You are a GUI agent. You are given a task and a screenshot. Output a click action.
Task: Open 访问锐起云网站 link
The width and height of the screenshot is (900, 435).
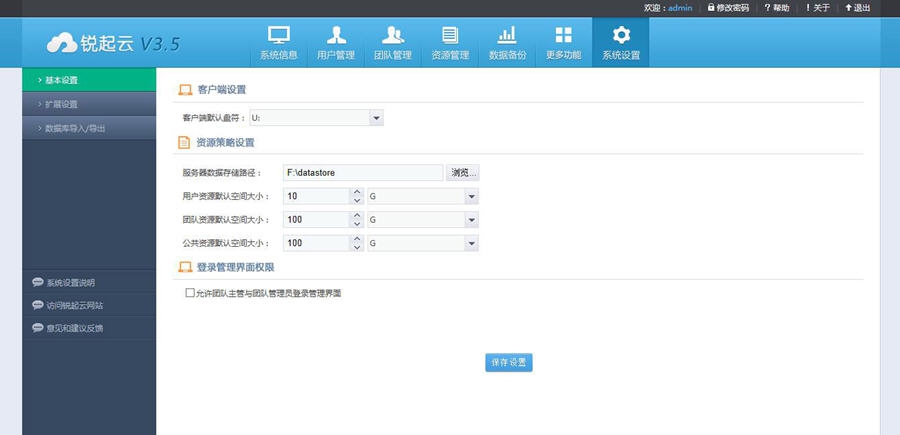coord(75,305)
